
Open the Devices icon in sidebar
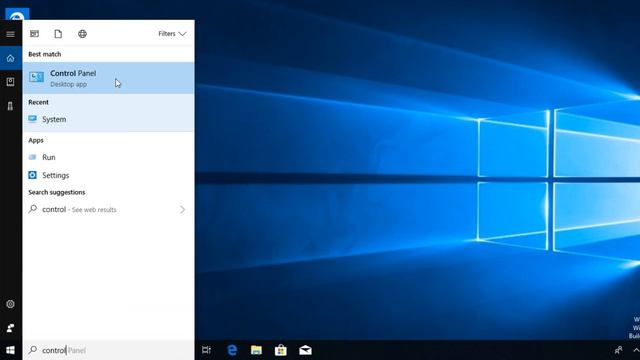point(11,106)
